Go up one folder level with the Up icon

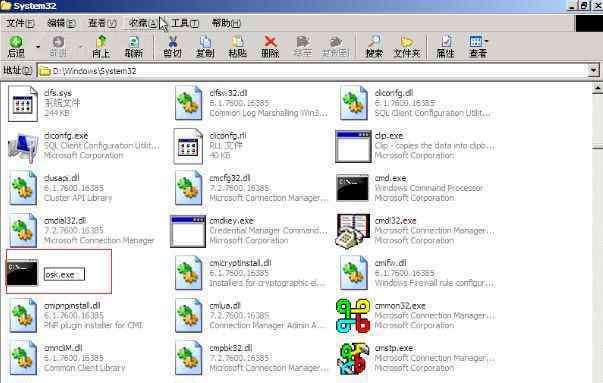coord(101,42)
